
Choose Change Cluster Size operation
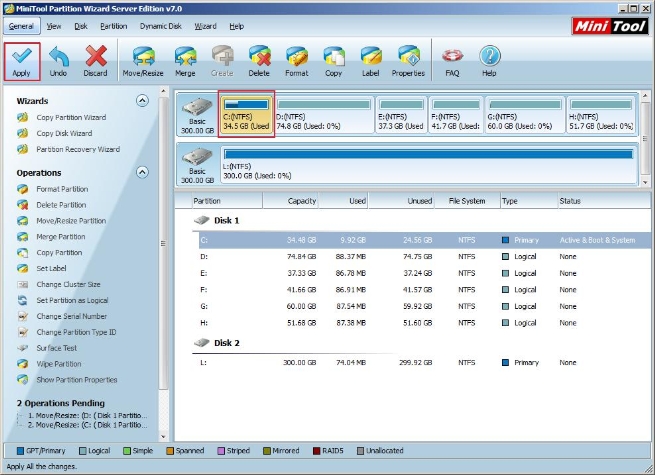68,284
